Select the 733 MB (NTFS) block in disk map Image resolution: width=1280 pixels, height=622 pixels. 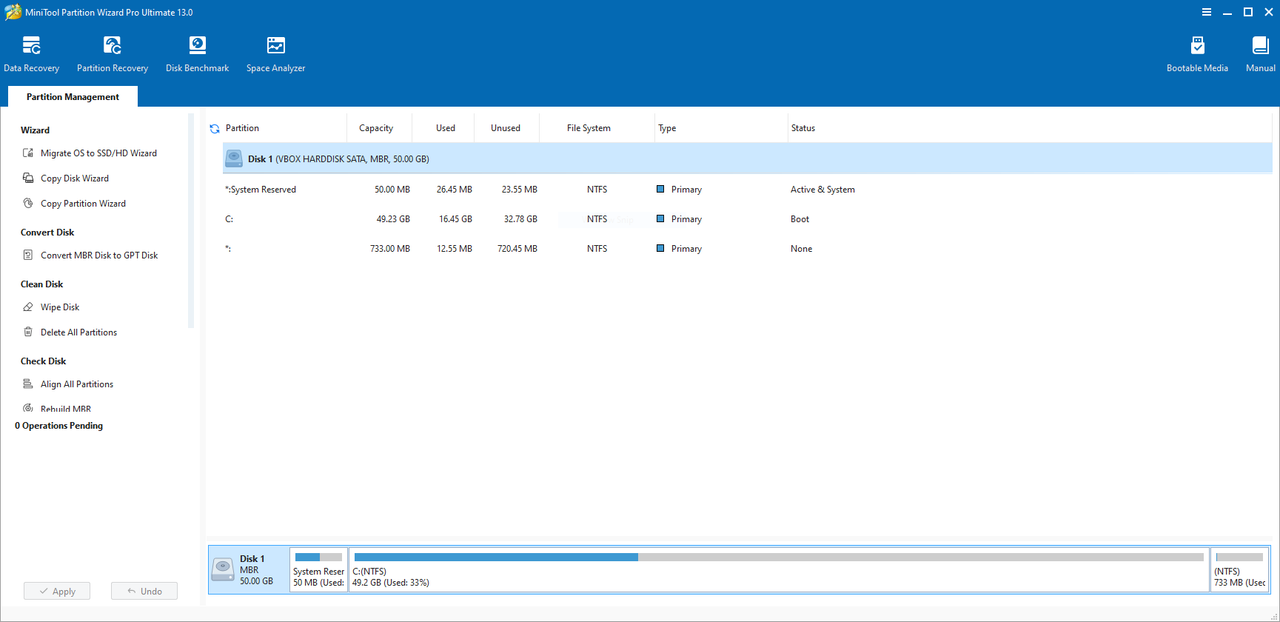[1239, 570]
